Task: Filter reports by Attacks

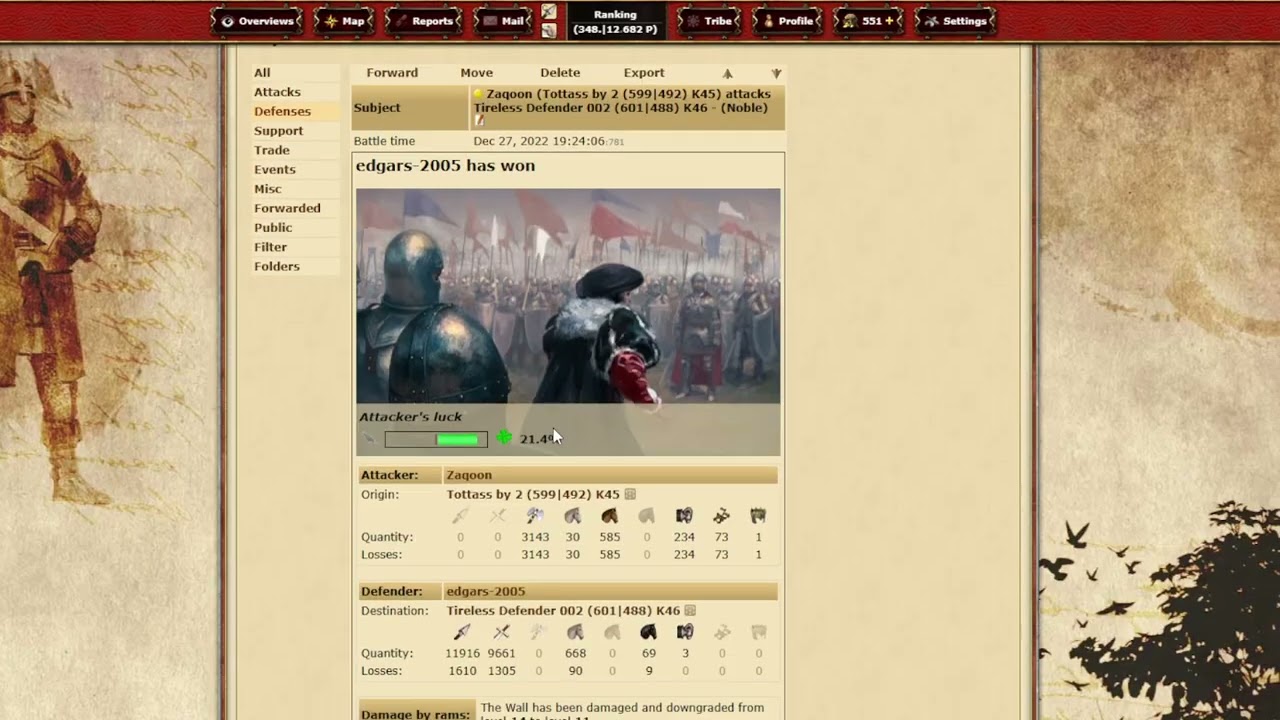Action: [277, 92]
